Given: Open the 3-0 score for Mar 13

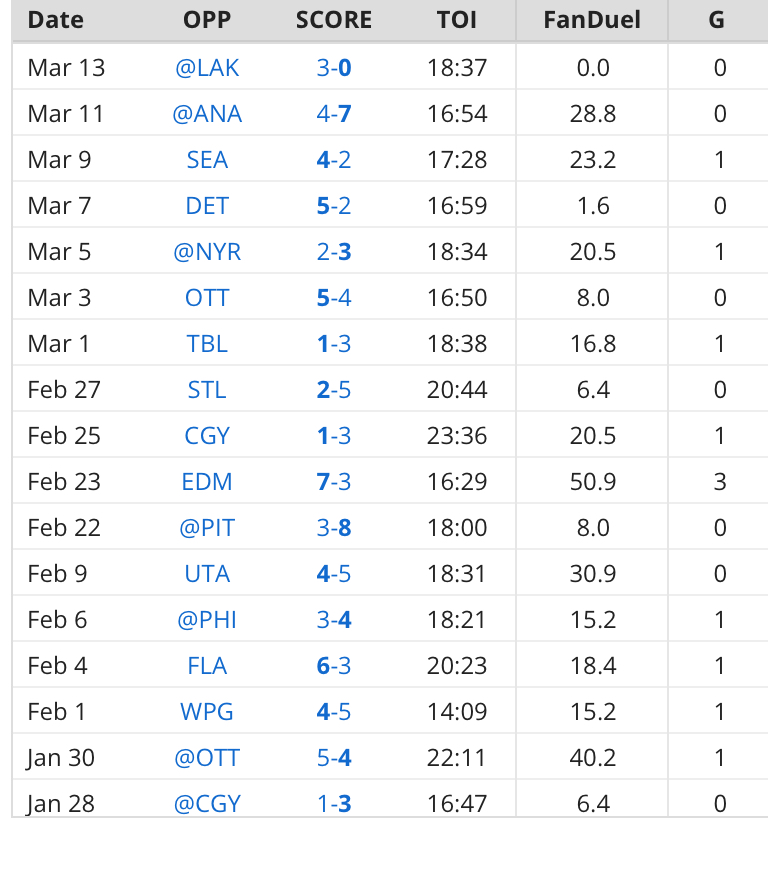Looking at the screenshot, I should 334,68.
